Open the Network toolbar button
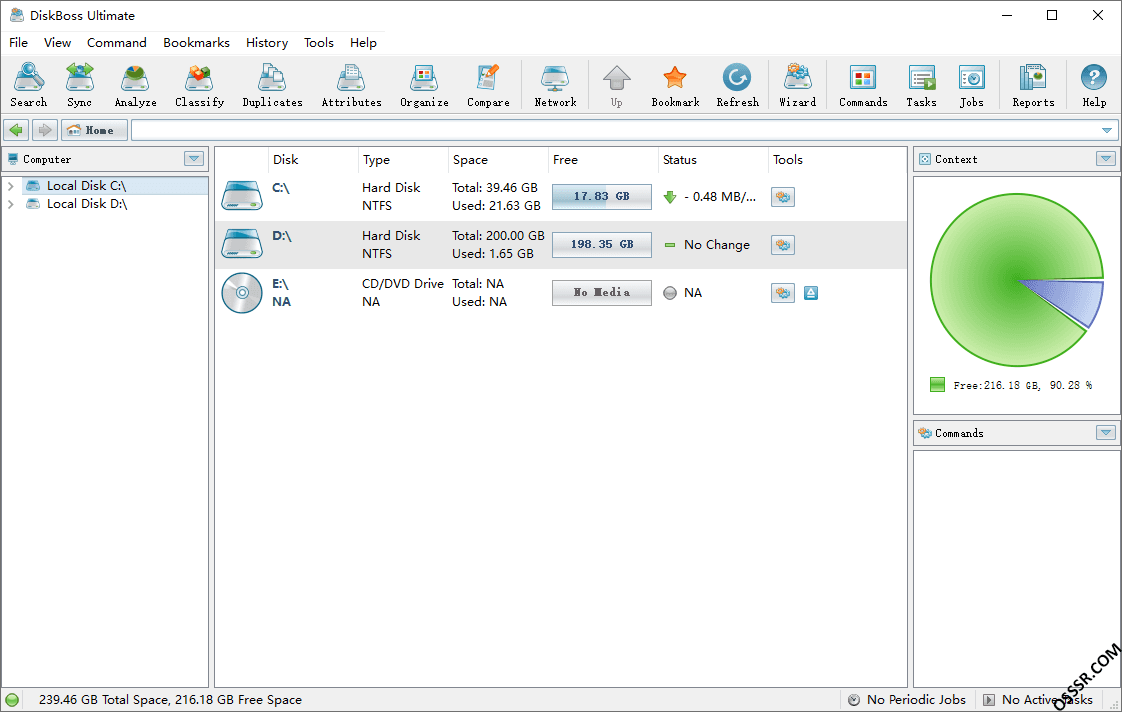This screenshot has height=712, width=1122. [555, 84]
